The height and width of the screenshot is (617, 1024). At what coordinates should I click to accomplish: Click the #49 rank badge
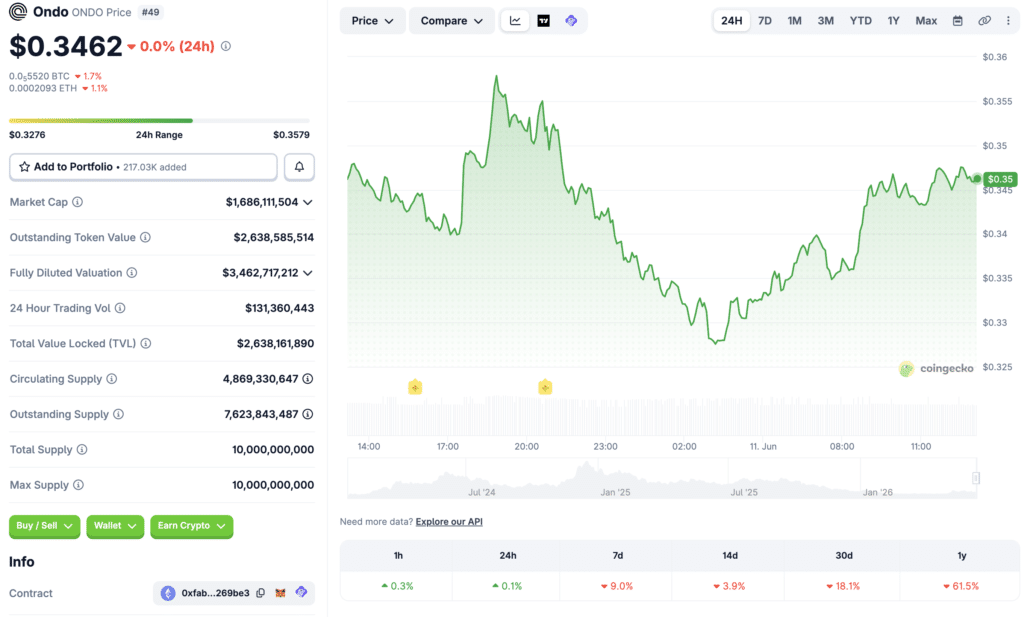(x=151, y=12)
